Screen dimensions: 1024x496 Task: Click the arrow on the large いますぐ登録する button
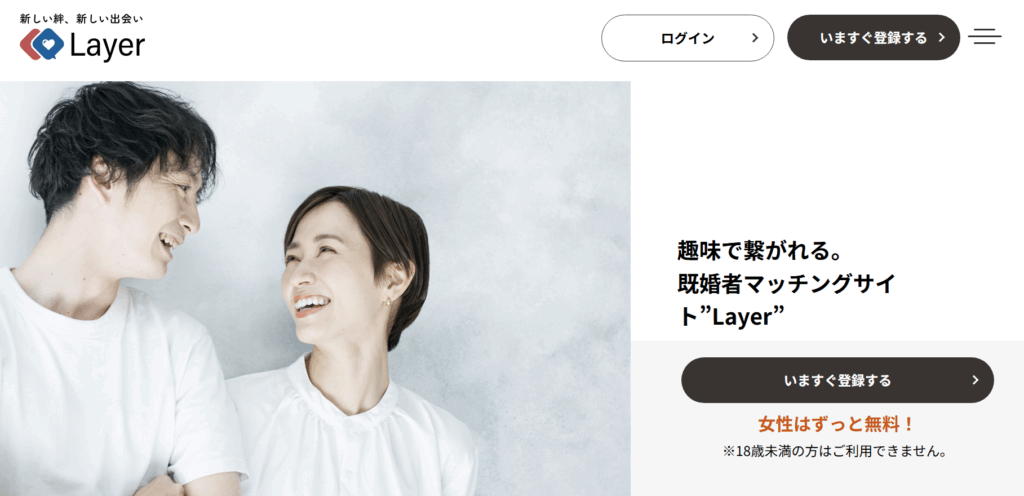click(975, 380)
